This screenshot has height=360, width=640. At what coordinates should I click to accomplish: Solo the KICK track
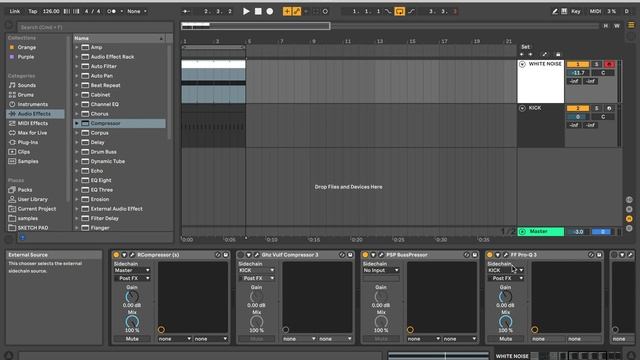click(596, 108)
